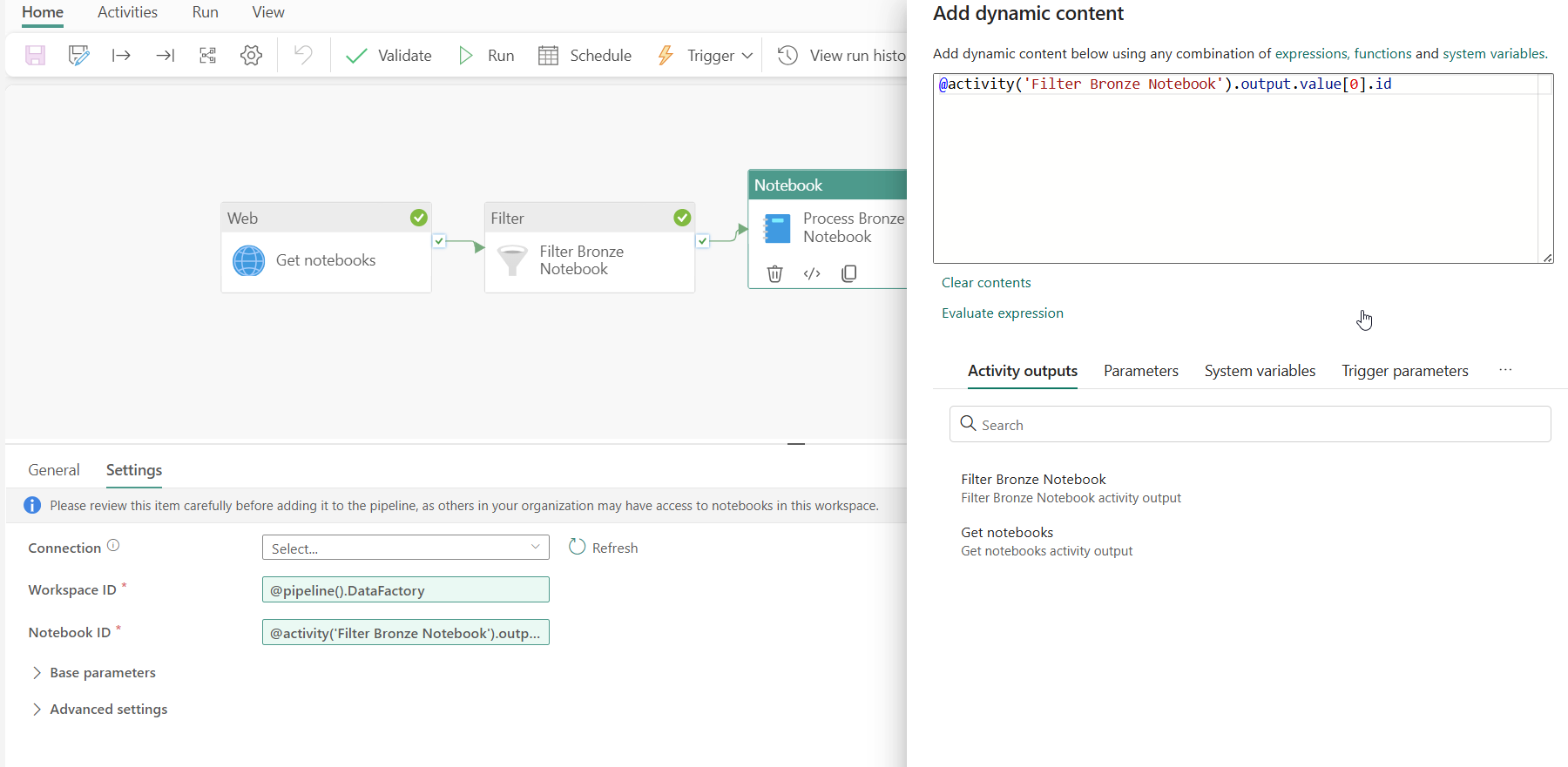View code of the Notebook activity
The width and height of the screenshot is (1568, 767).
(x=812, y=273)
